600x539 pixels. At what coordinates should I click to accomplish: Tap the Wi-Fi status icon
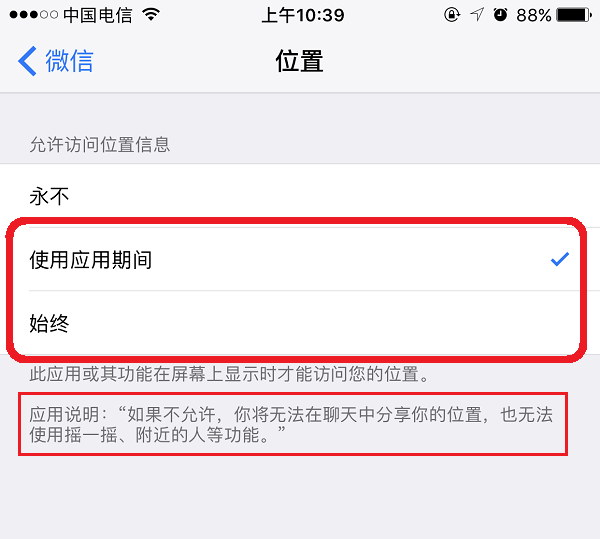(151, 15)
